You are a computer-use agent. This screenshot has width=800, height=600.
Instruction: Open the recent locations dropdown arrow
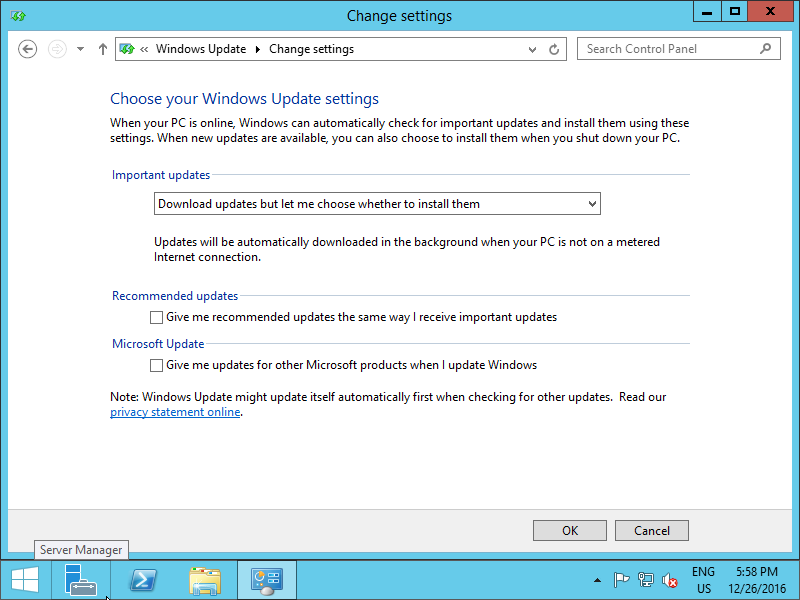click(80, 49)
